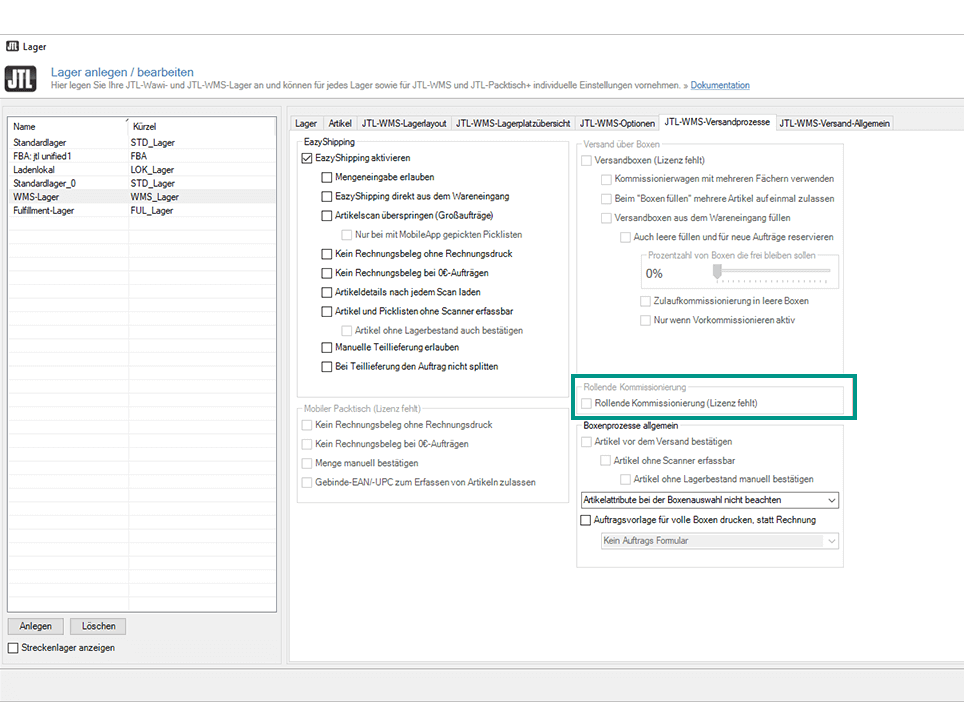Switch to JTL-WMS-Optionen tab
964x726 pixels.
point(618,123)
